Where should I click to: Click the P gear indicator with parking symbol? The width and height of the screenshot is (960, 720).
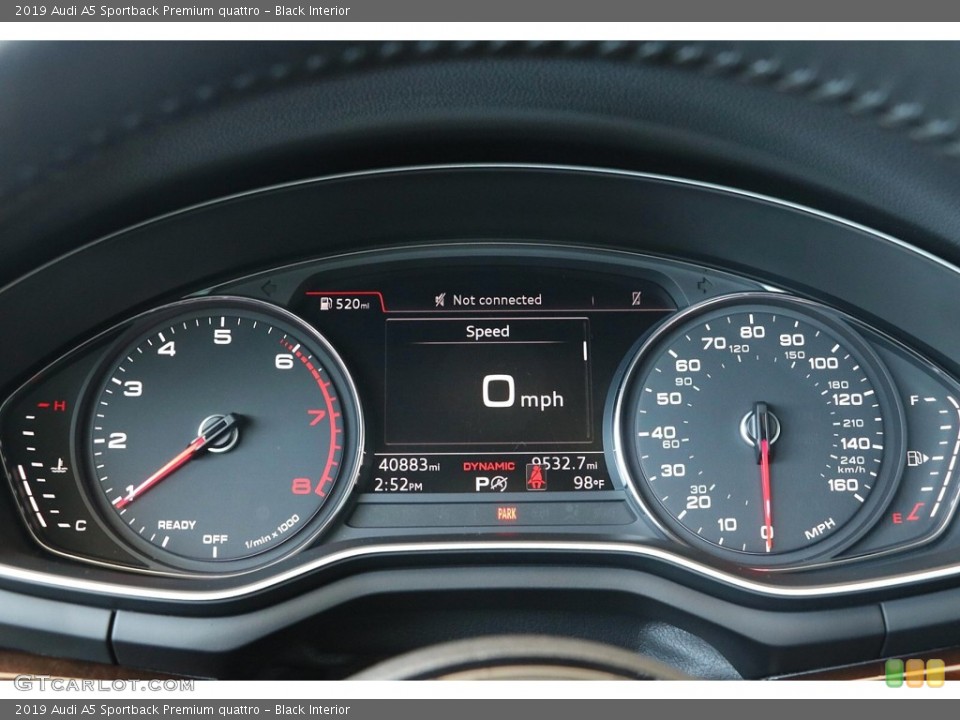pos(492,484)
